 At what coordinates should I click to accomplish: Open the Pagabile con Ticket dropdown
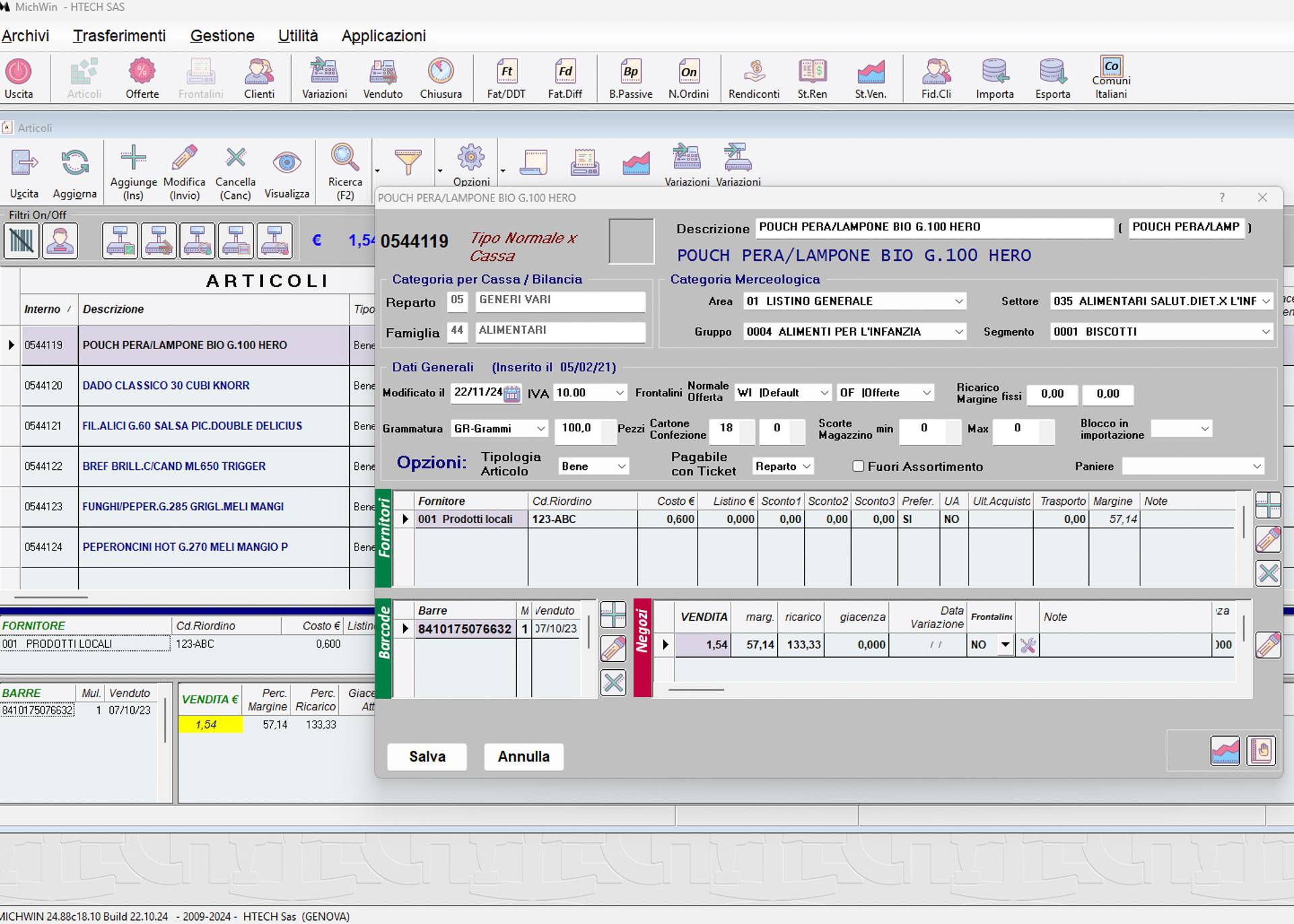[806, 466]
